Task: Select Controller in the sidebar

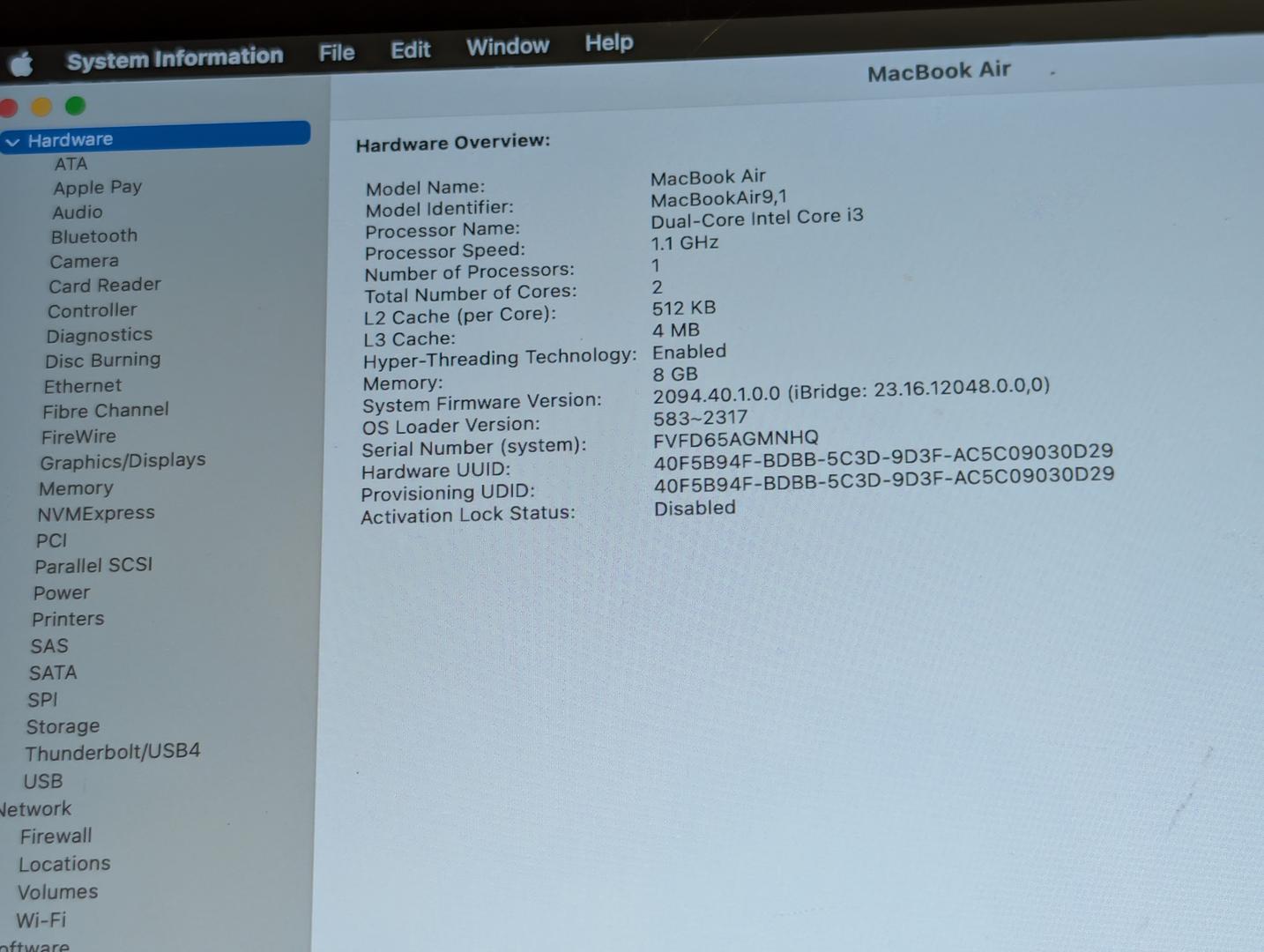Action: point(92,310)
